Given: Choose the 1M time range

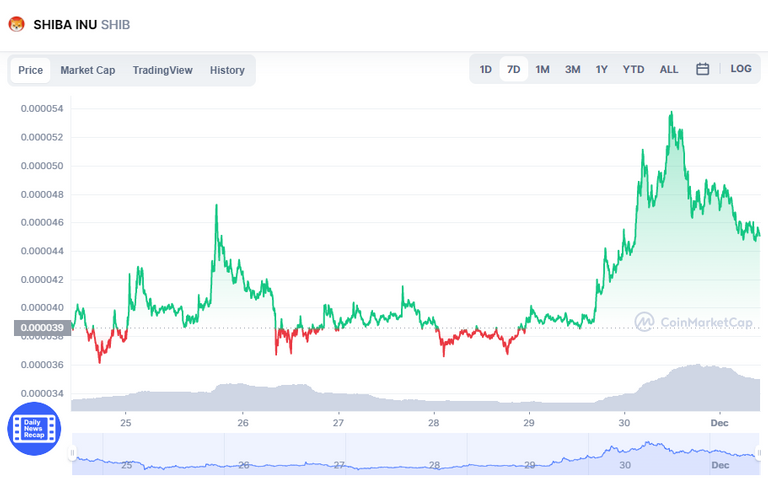Looking at the screenshot, I should tap(542, 69).
